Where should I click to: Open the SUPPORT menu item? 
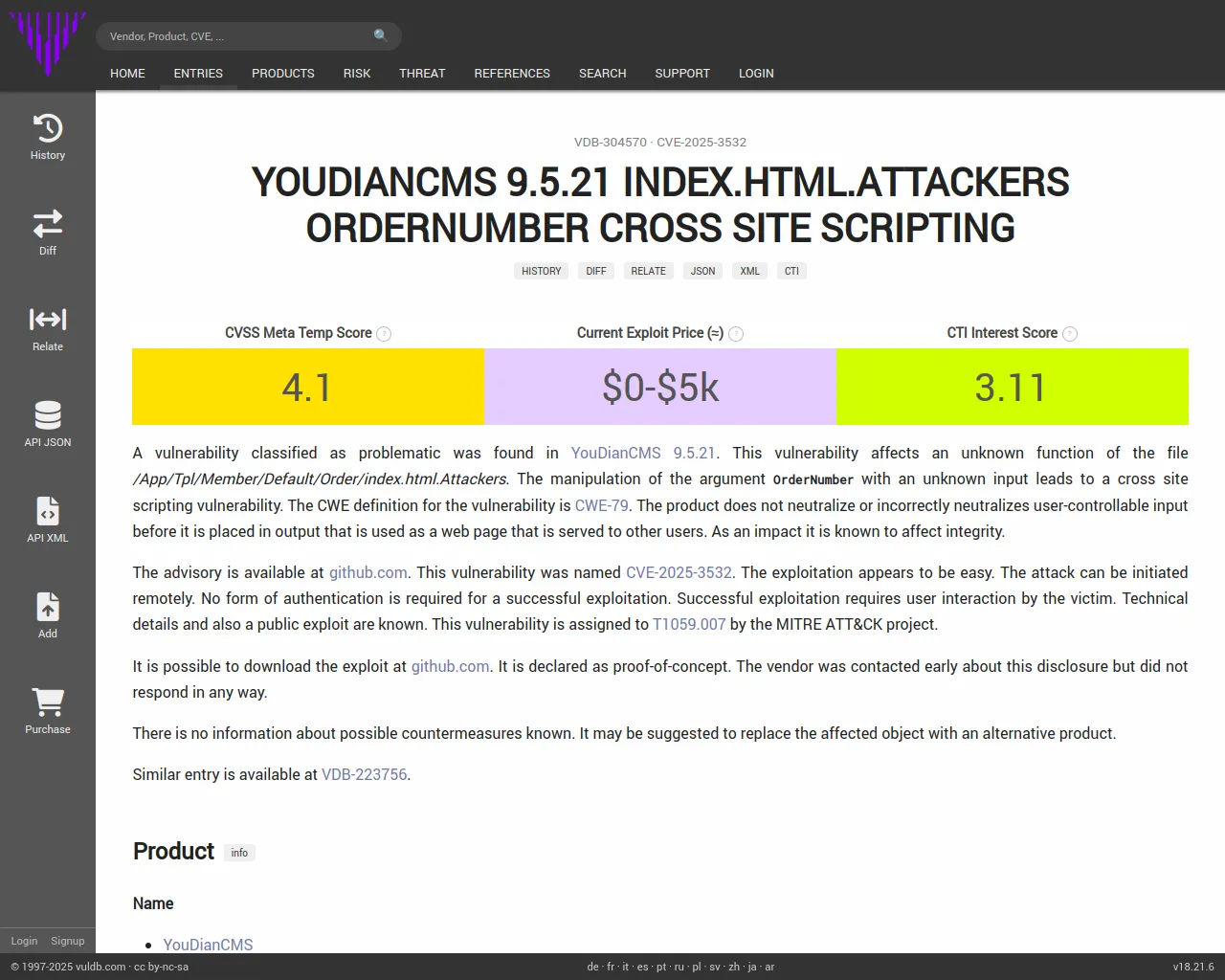(682, 74)
